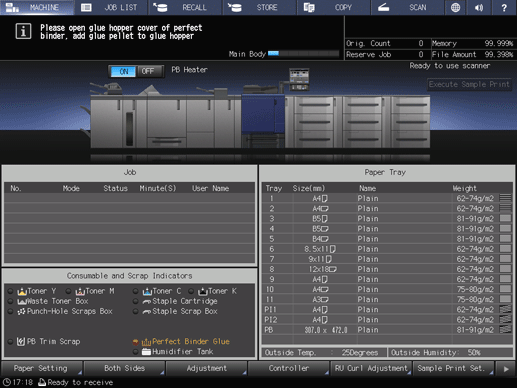Switch to the RECALL tab

(x=185, y=7)
